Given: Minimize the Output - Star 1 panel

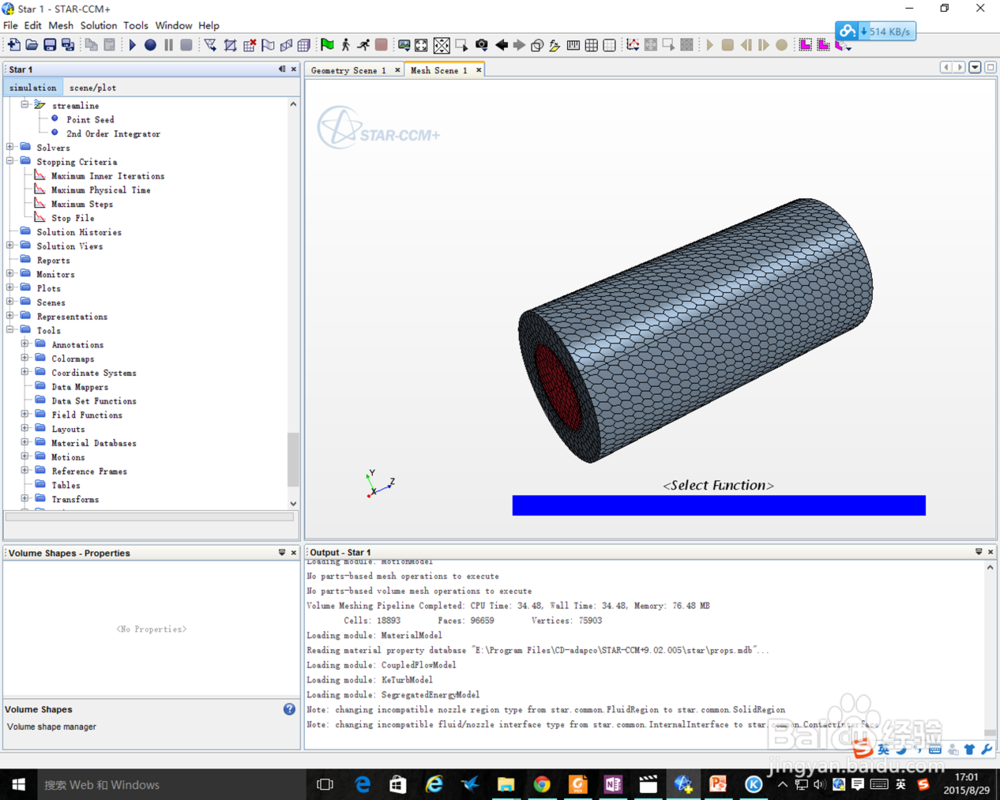Looking at the screenshot, I should (x=978, y=552).
